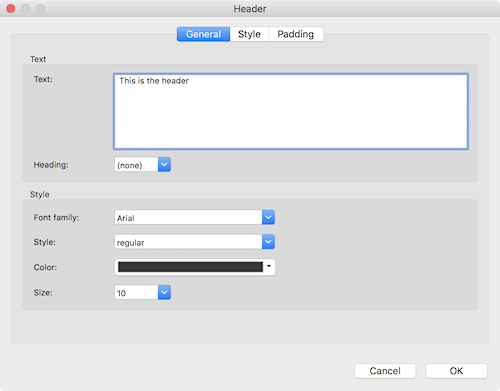Viewport: 500px width, 391px height.
Task: Expand the Size dropdown arrow
Action: tap(164, 292)
